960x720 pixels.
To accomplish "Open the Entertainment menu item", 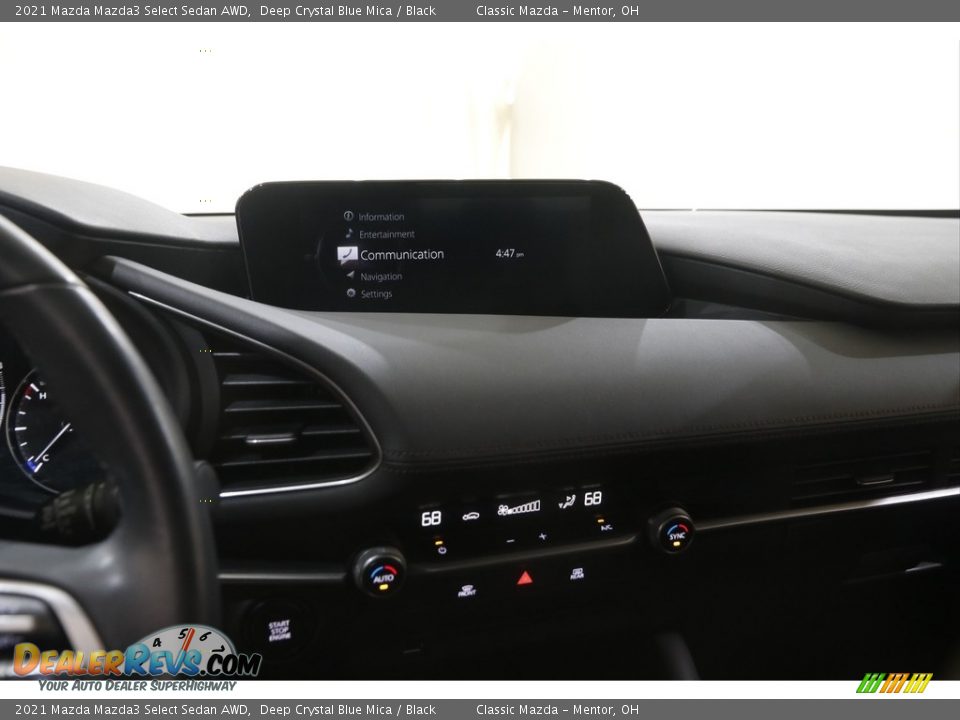I will (386, 234).
